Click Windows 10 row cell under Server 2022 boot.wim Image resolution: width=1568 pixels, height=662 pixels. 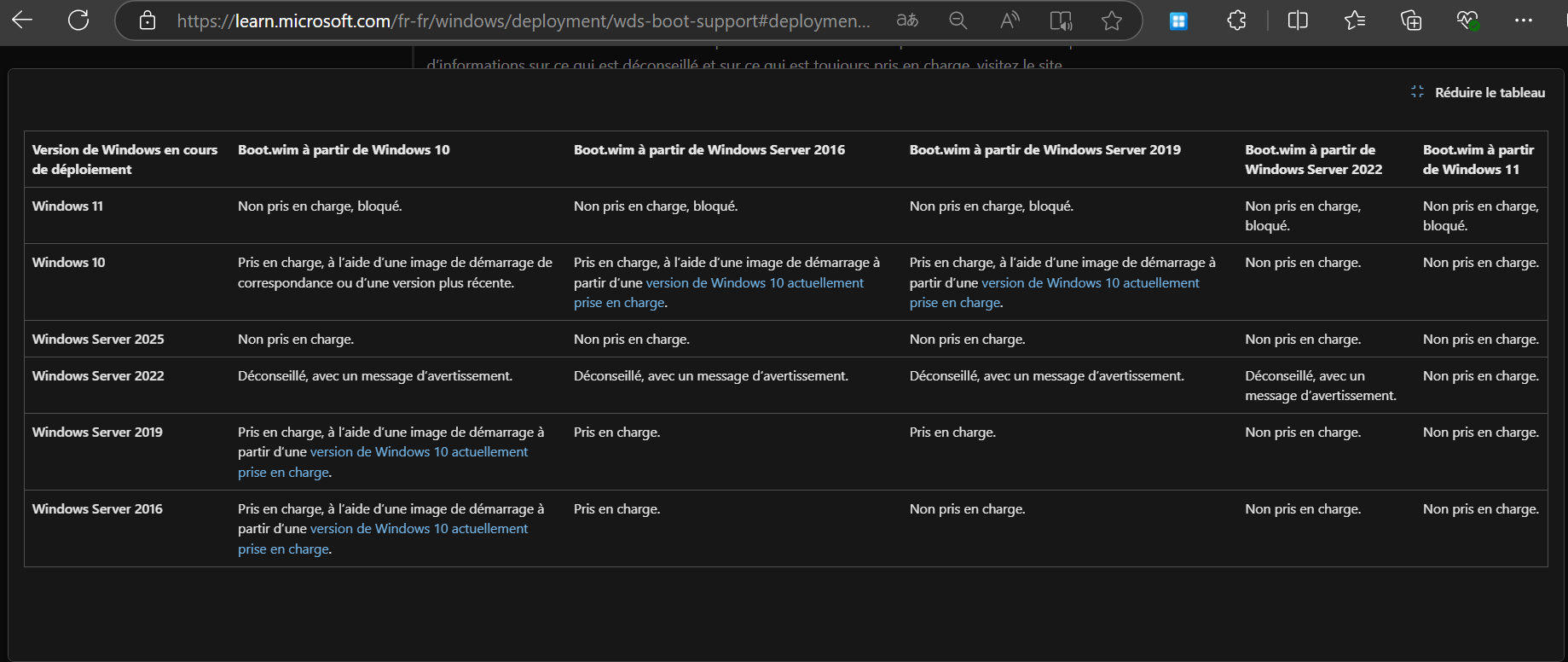1303,262
